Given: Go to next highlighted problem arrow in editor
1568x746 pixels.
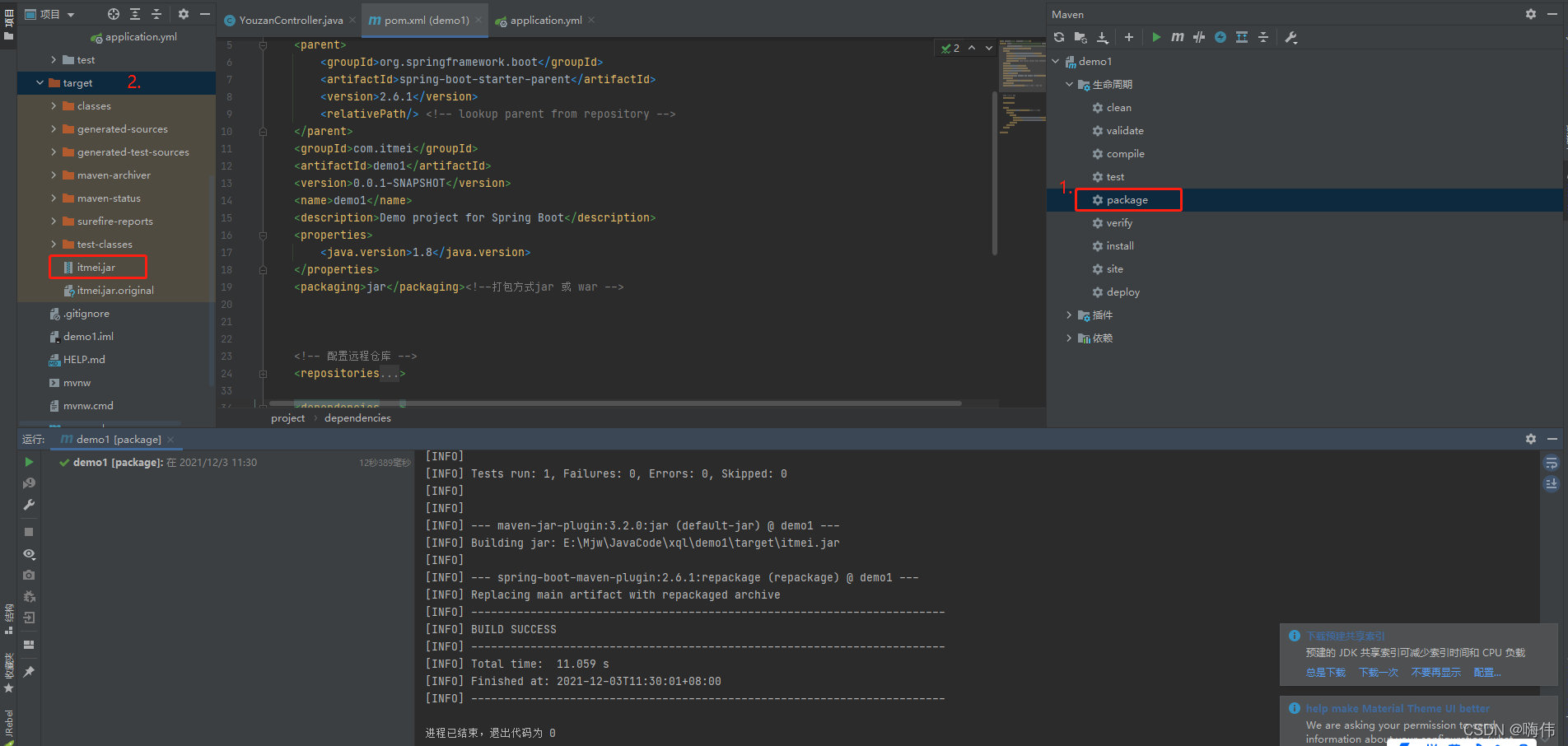Looking at the screenshot, I should pos(989,48).
